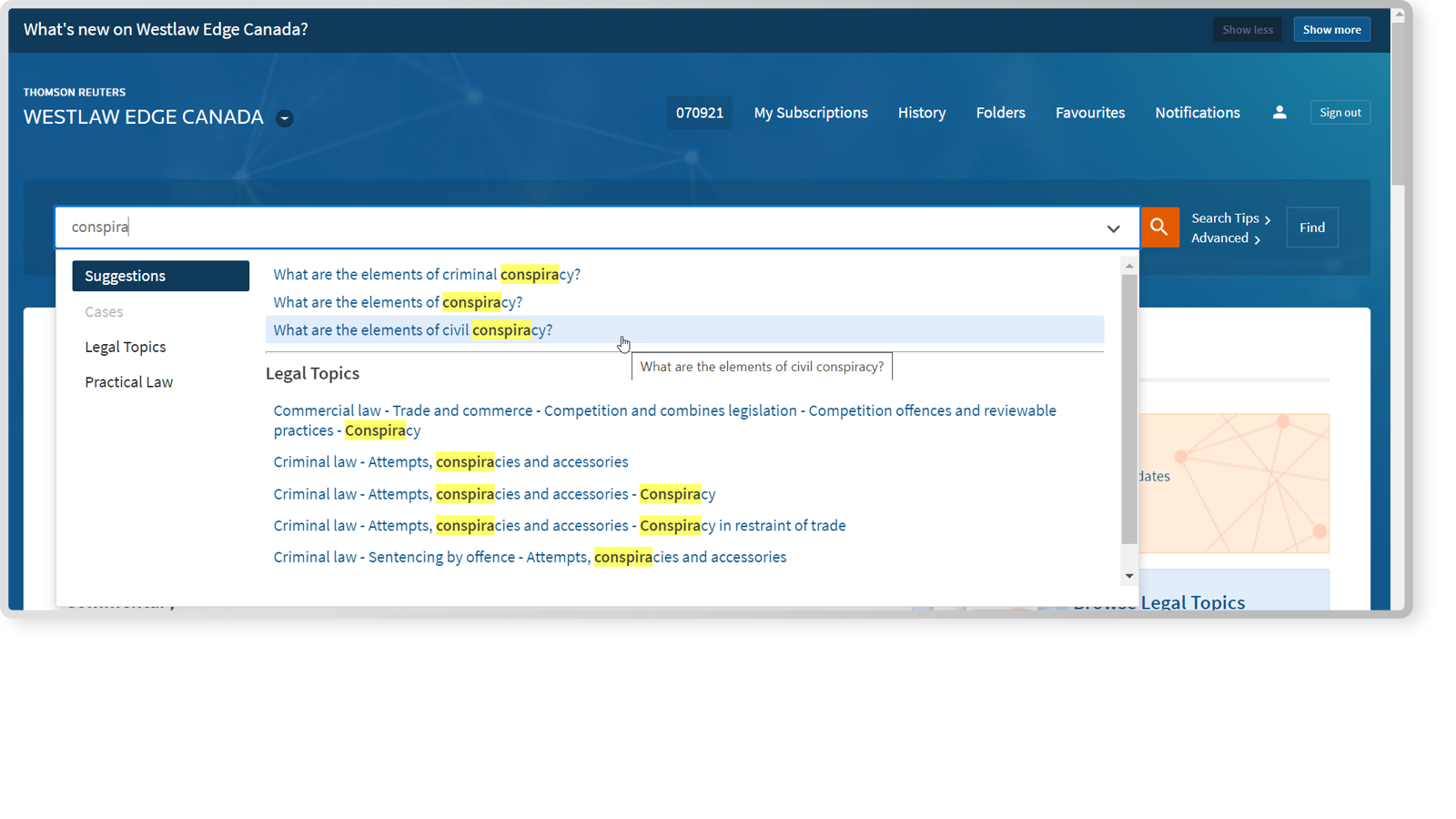Click the 'Legal Topics' heading above the topic results

point(312,373)
